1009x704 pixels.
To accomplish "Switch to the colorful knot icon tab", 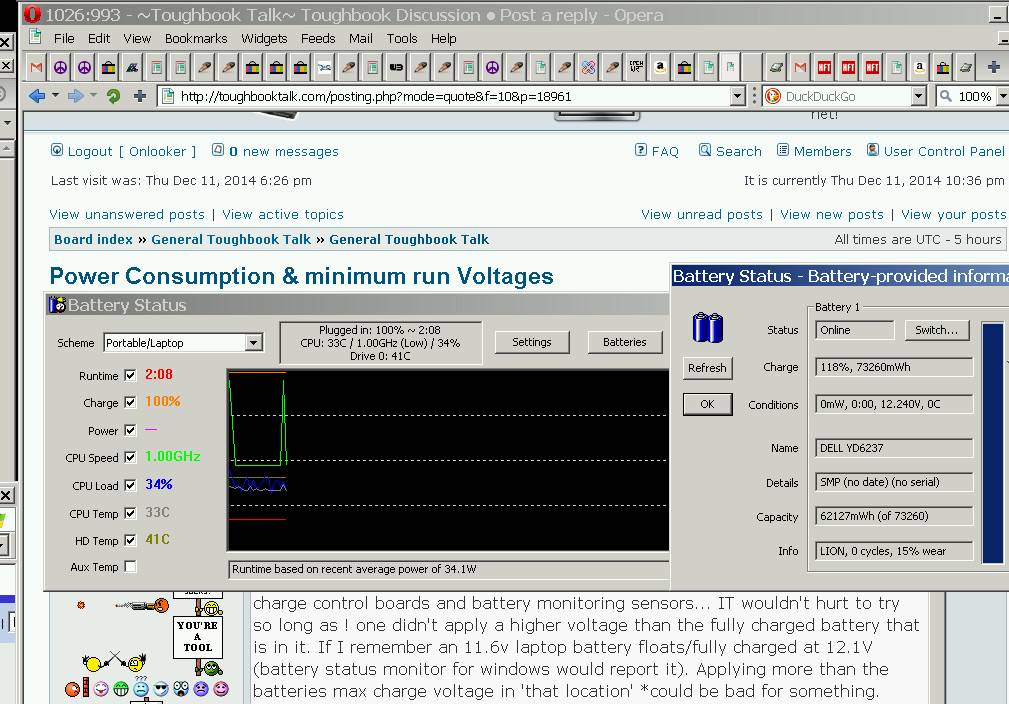I will click(588, 67).
